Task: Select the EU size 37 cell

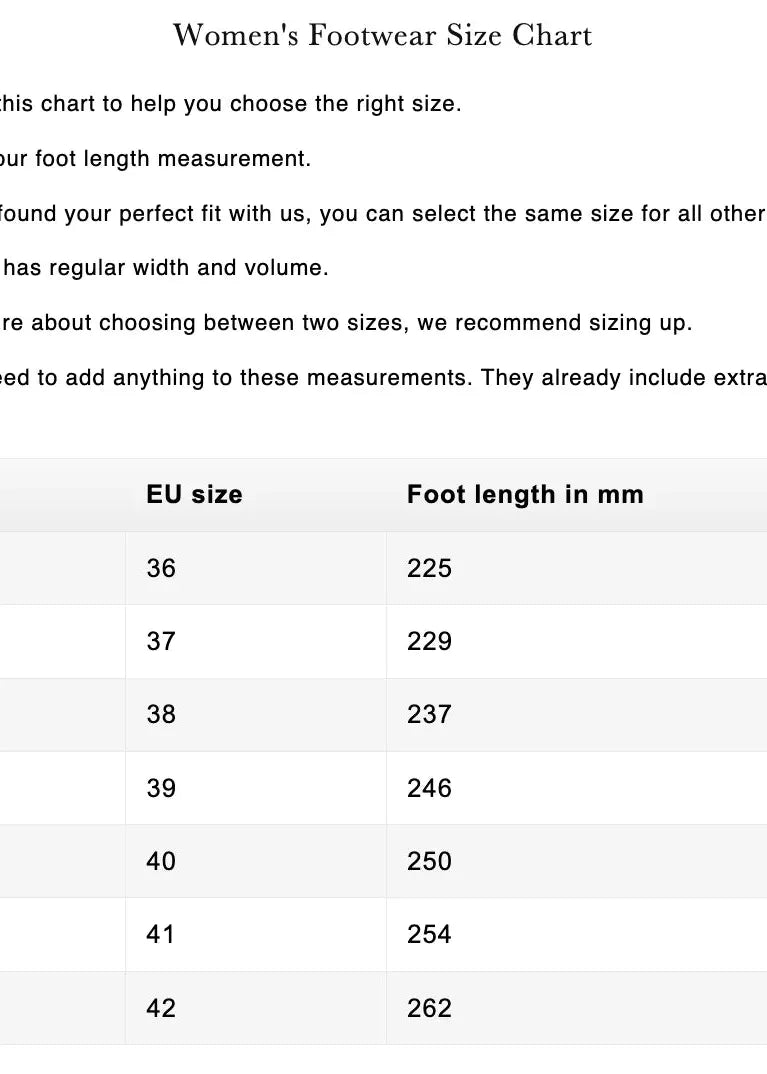Action: pyautogui.click(x=161, y=641)
